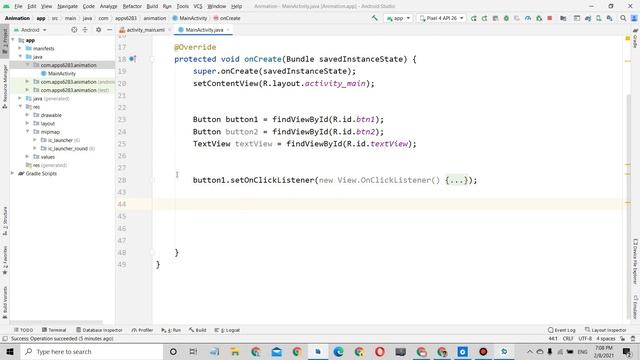Expand the folded {...} code on line 28
Image resolution: width=640 pixels, height=360 pixels.
(x=456, y=180)
